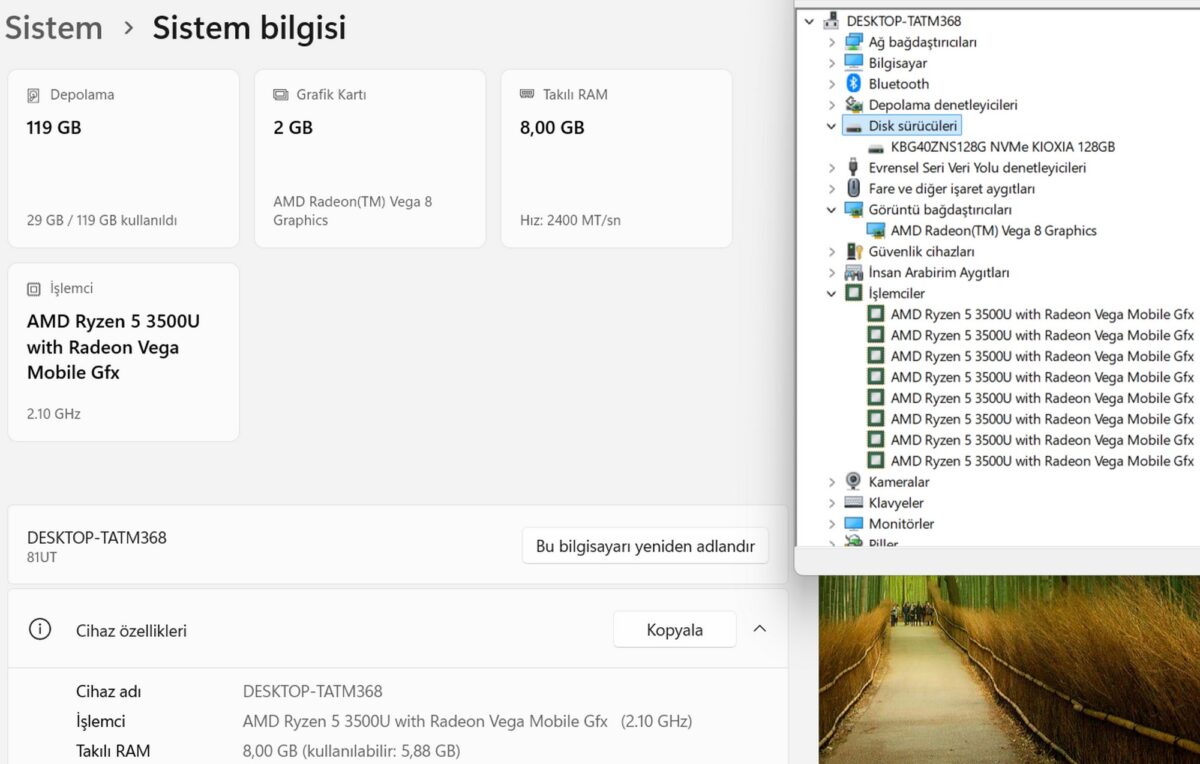1200x764 pixels.
Task: Click the keyboard icon beside Klavyeler
Action: 853,503
